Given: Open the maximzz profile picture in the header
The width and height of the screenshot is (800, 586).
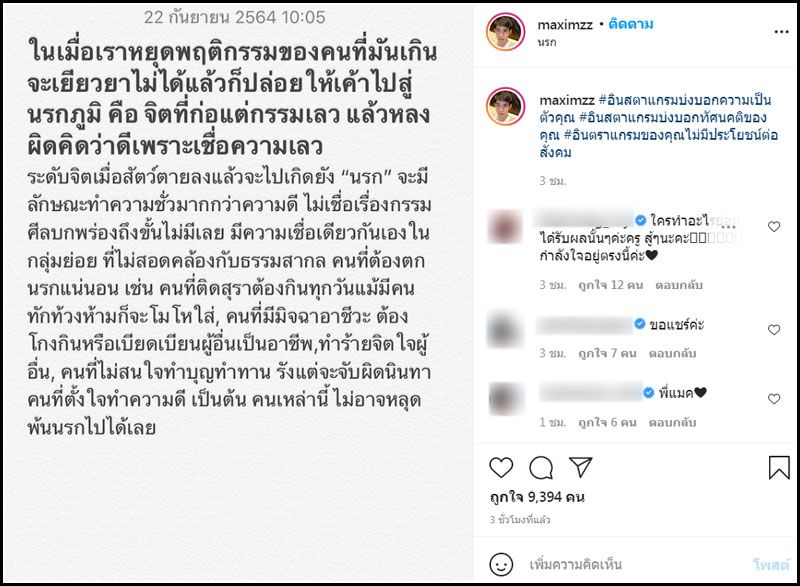Looking at the screenshot, I should (x=505, y=32).
